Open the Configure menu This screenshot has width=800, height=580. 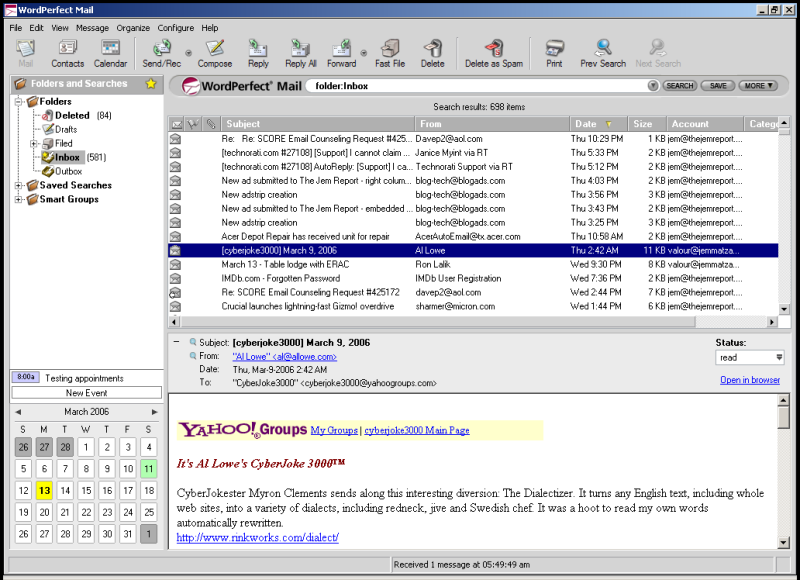[x=176, y=28]
